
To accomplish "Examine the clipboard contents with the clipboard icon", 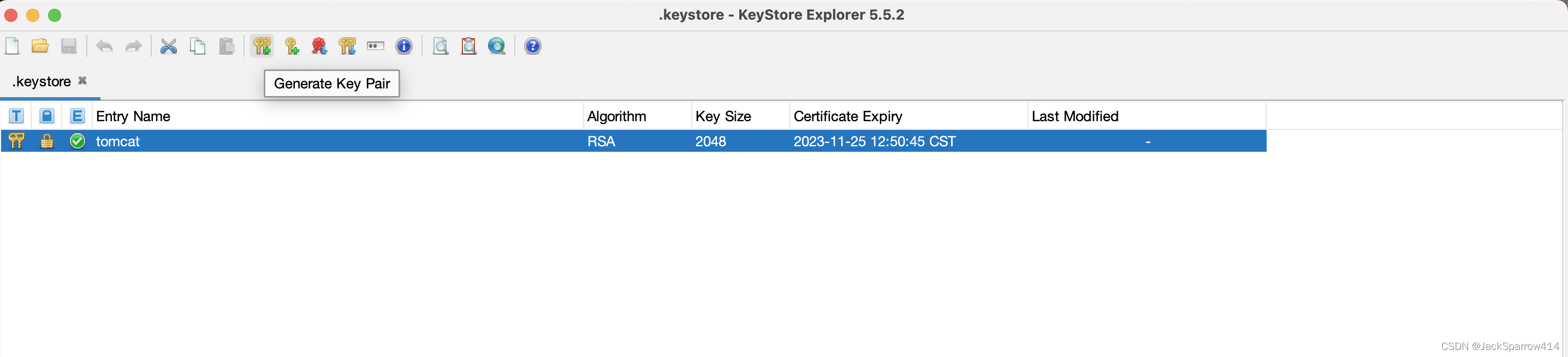I will click(468, 46).
